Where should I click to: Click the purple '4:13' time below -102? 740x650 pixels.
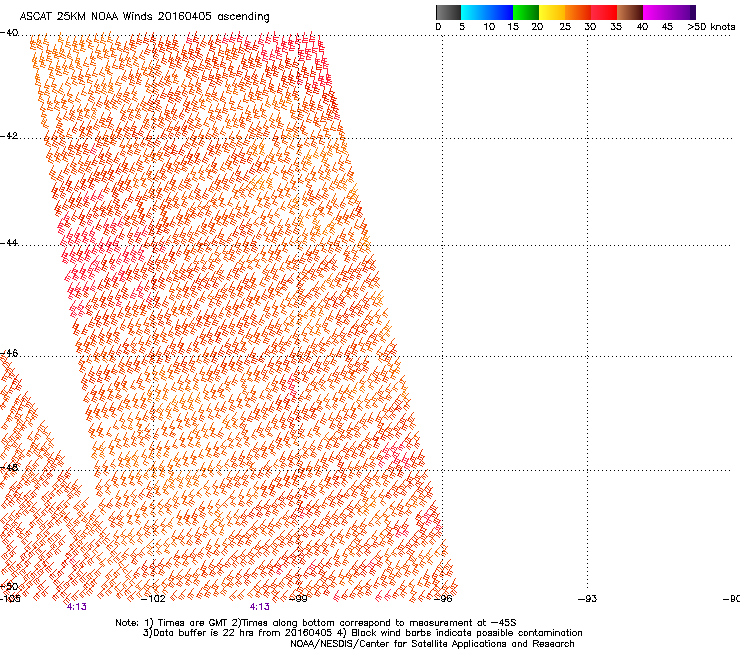click(x=76, y=607)
